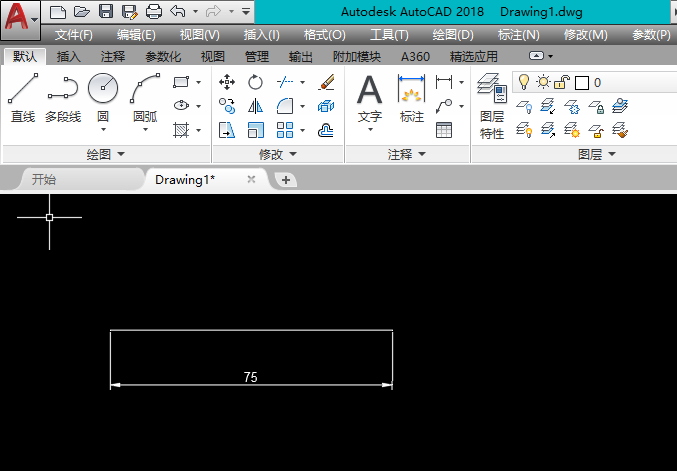Click the Plot printer icon
The image size is (677, 471).
(x=154, y=12)
